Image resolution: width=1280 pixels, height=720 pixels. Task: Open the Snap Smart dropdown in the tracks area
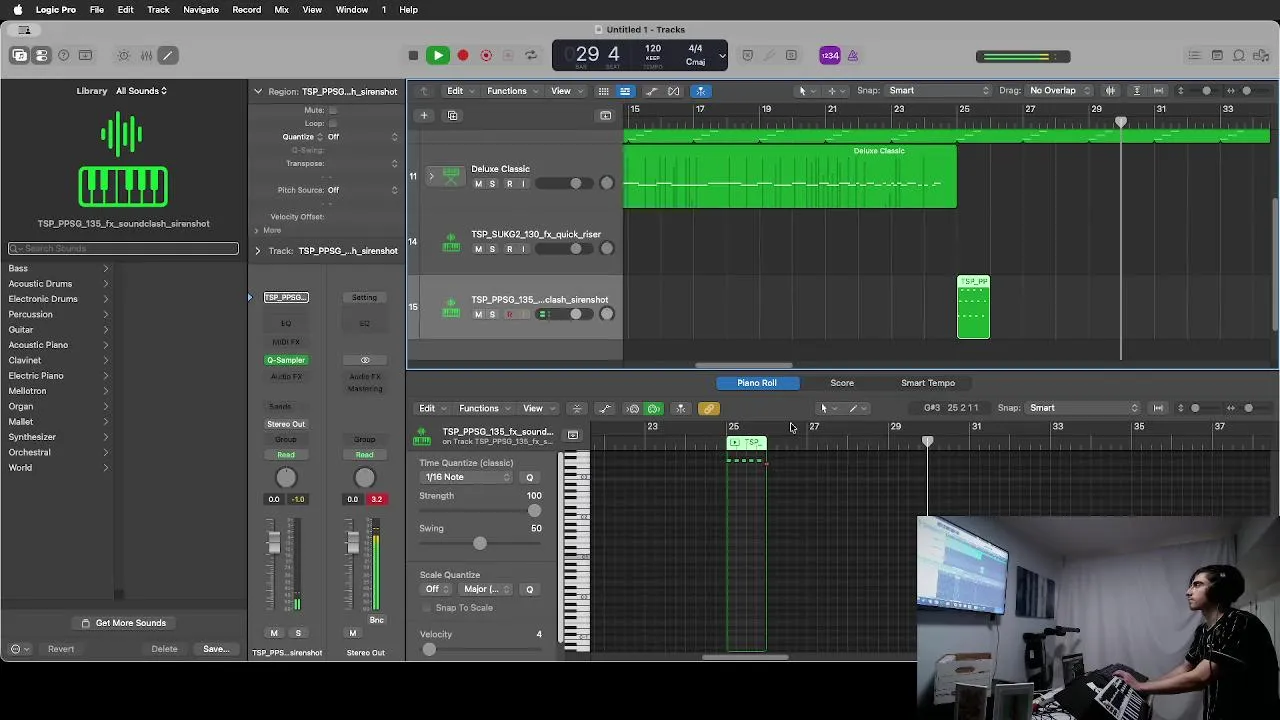tap(938, 91)
